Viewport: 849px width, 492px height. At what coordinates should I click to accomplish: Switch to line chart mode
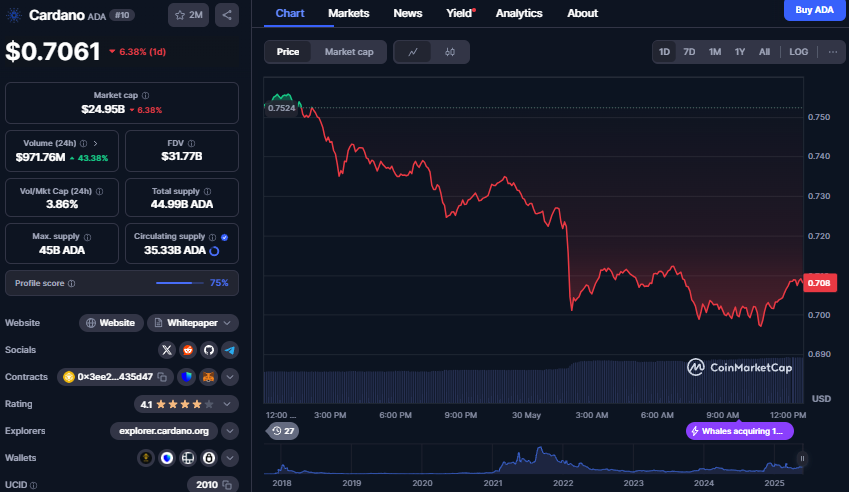coord(413,52)
